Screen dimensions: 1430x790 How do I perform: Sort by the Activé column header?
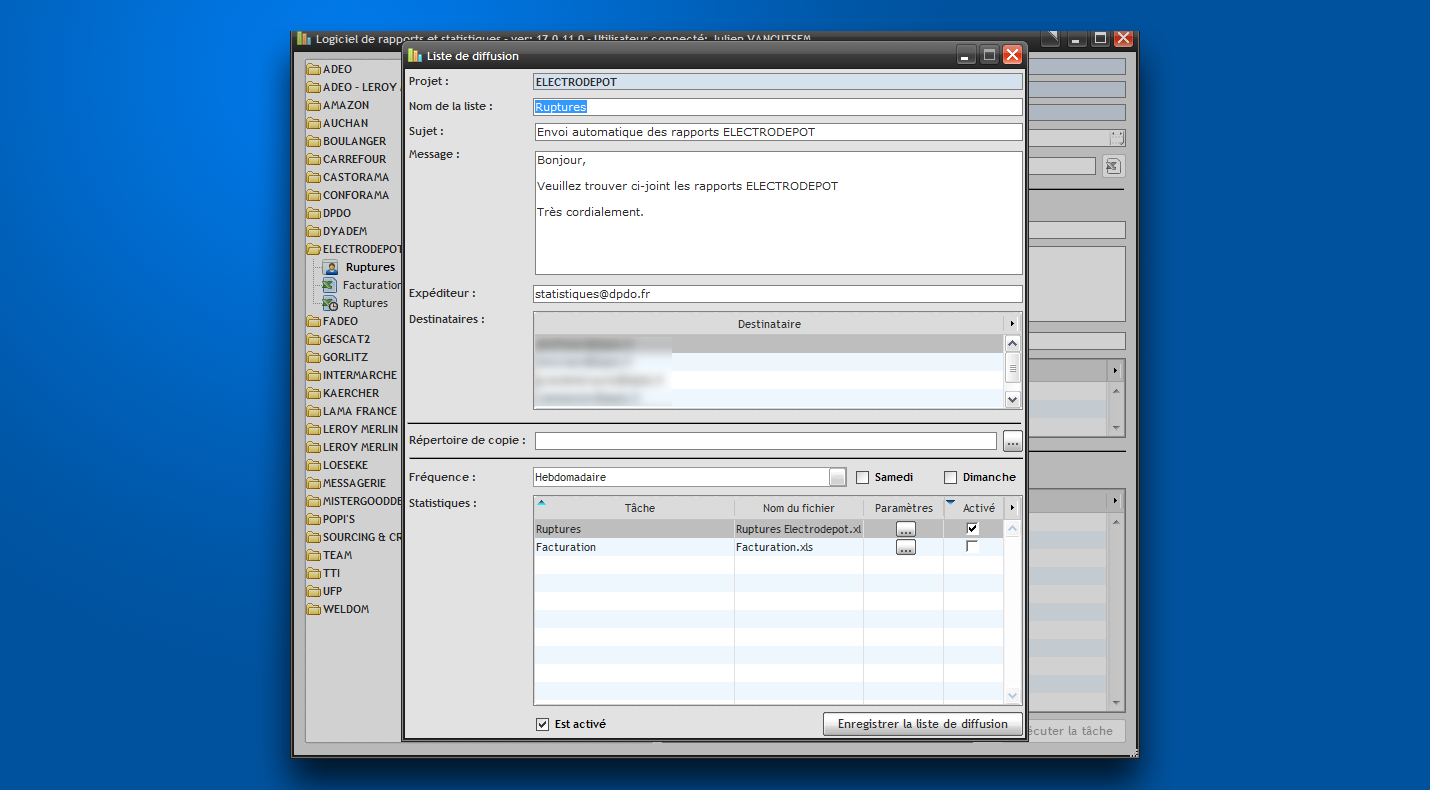[974, 508]
